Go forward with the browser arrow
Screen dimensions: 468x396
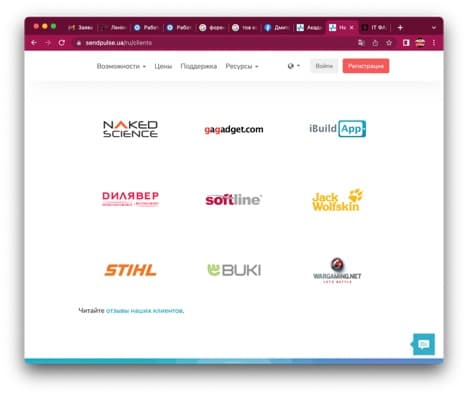48,43
